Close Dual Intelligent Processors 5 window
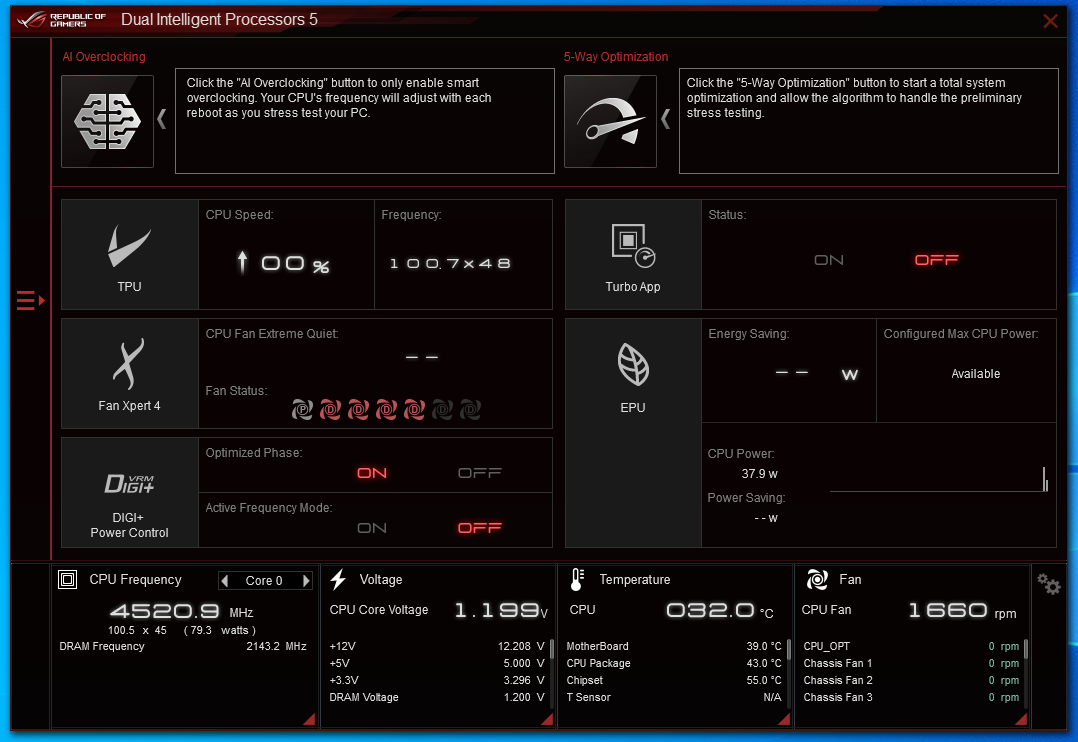Viewport: 1078px width, 742px height. pyautogui.click(x=1050, y=21)
